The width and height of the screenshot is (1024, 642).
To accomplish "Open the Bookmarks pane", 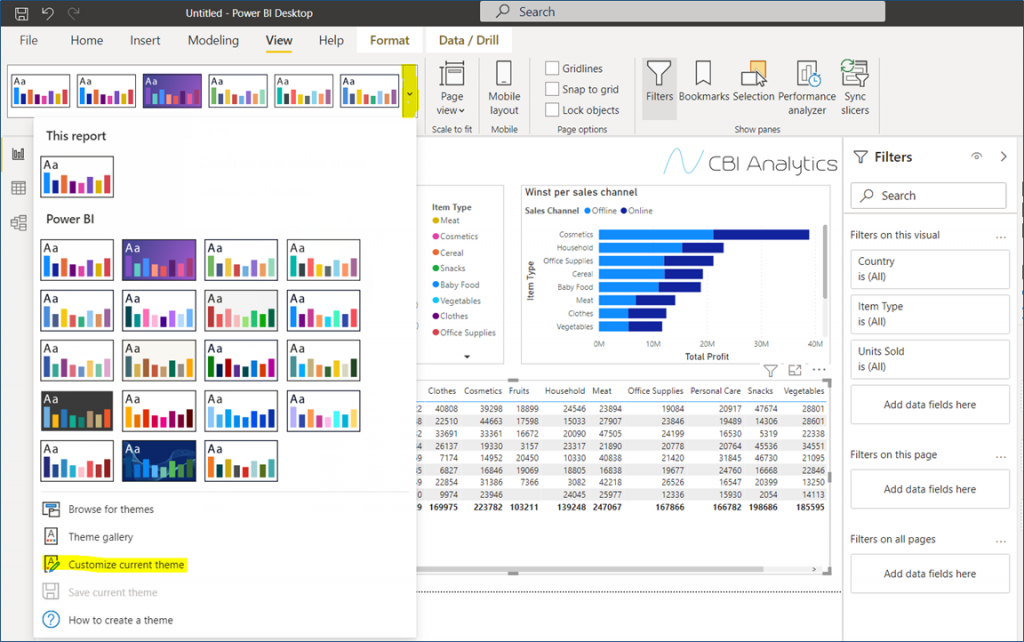I will point(703,82).
